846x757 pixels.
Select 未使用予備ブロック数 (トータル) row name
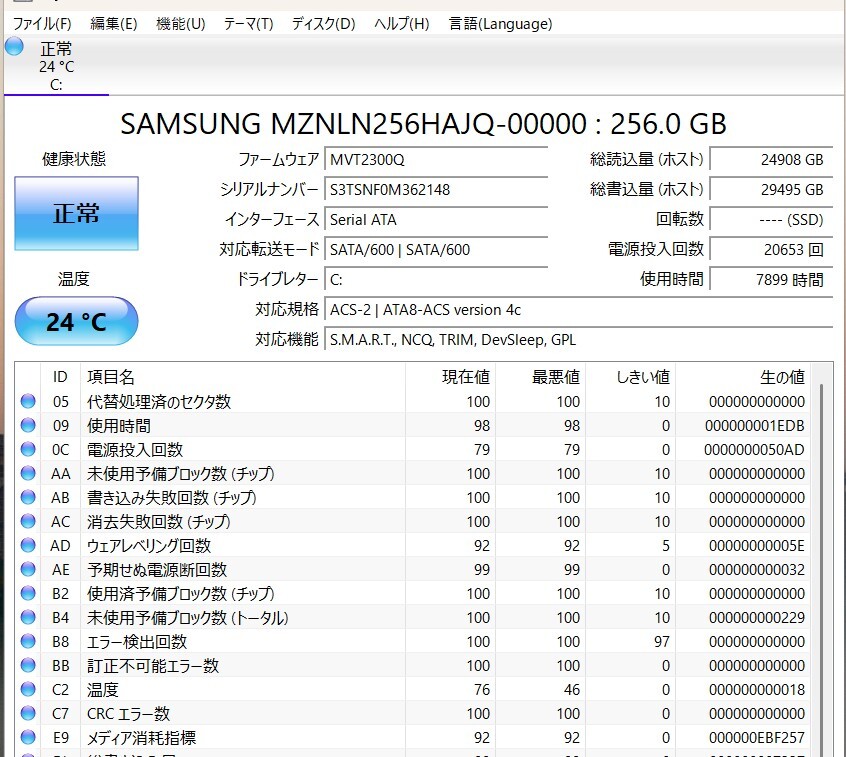coord(188,618)
